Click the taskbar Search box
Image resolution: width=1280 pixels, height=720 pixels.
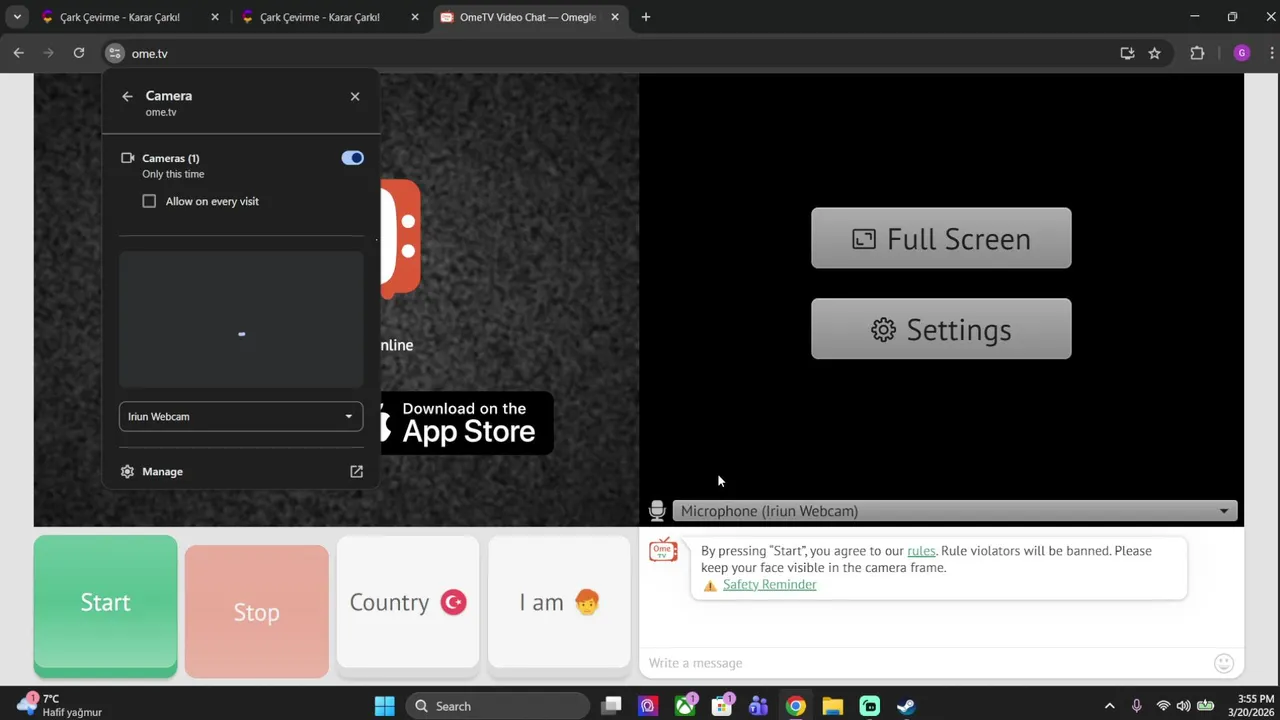click(x=500, y=706)
